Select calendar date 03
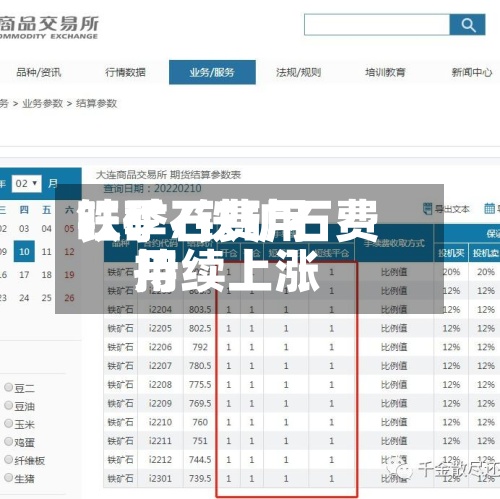This screenshot has height=499, width=500. pos(24,229)
